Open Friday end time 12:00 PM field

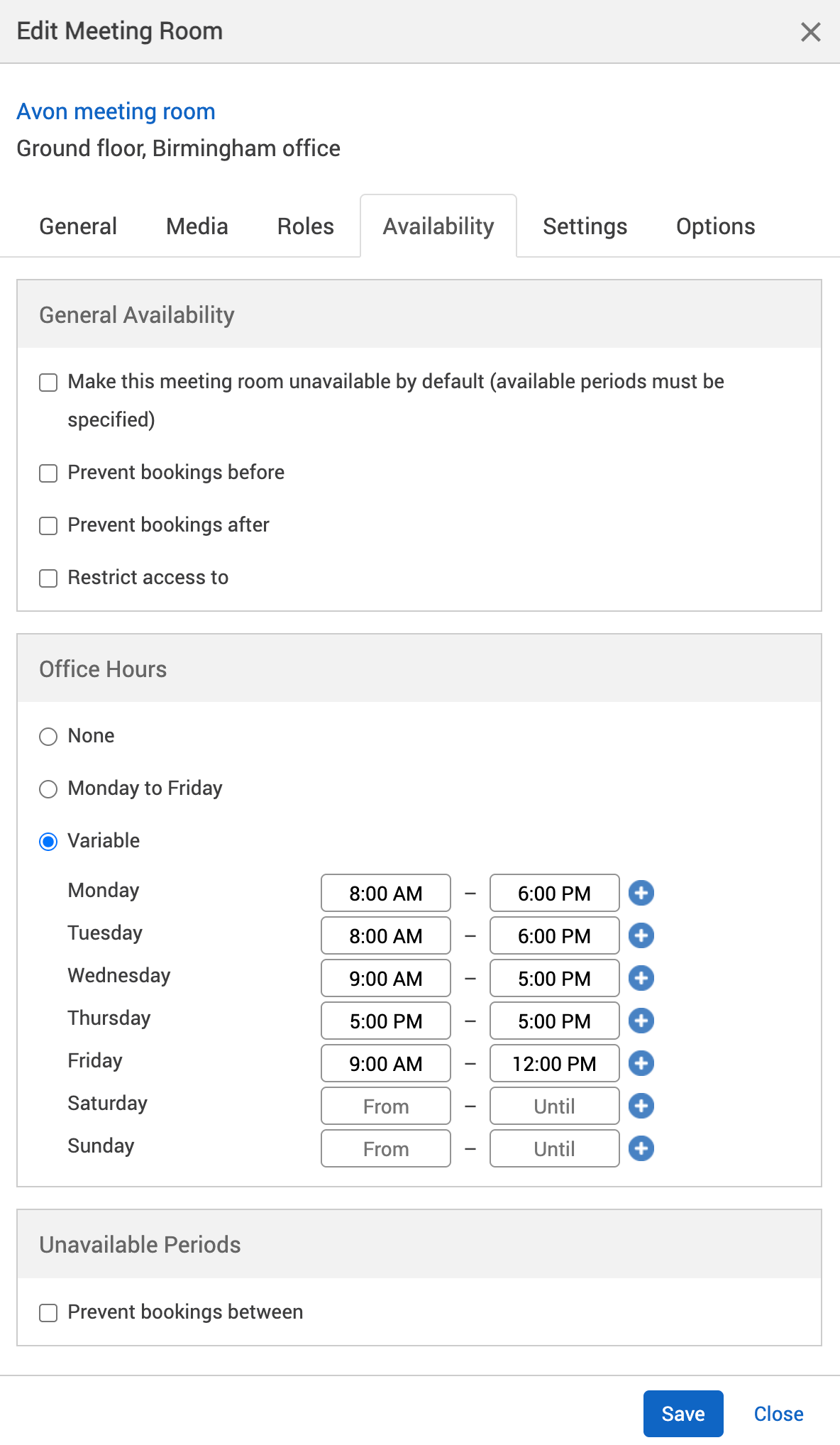tap(554, 1063)
